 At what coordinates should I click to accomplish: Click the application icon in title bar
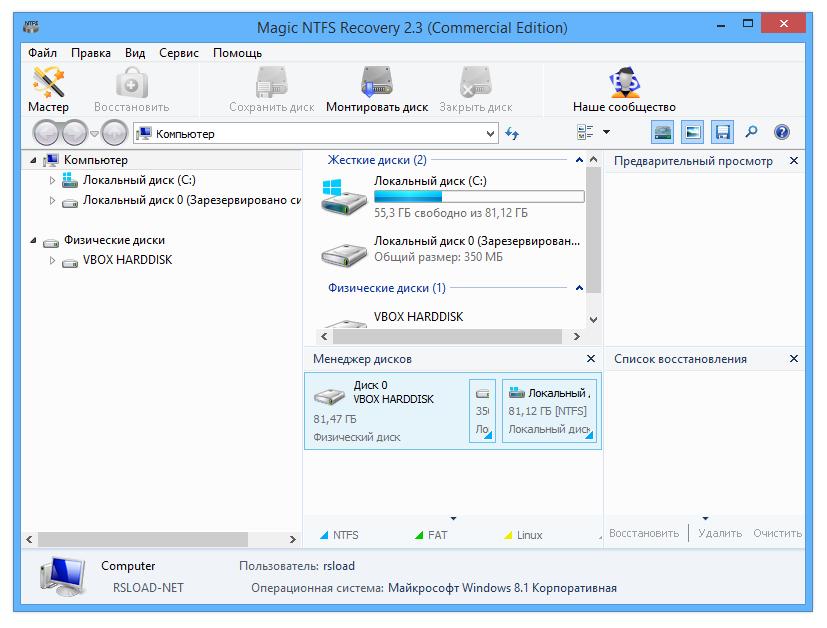[31, 26]
